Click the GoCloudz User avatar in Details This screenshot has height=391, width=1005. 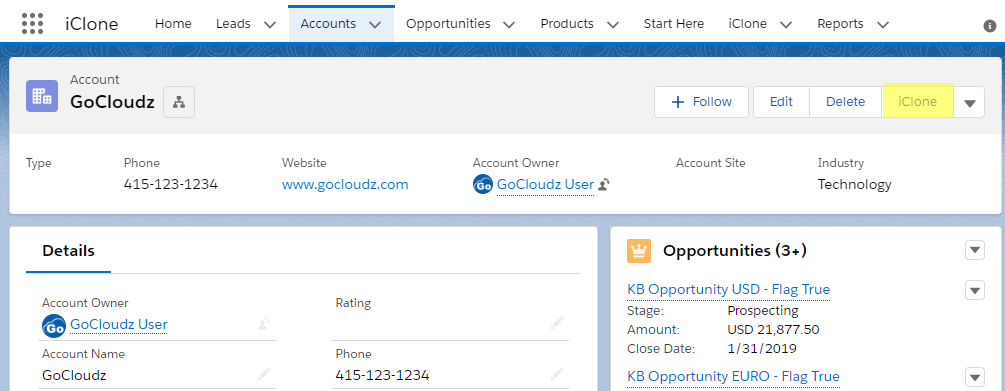(54, 326)
